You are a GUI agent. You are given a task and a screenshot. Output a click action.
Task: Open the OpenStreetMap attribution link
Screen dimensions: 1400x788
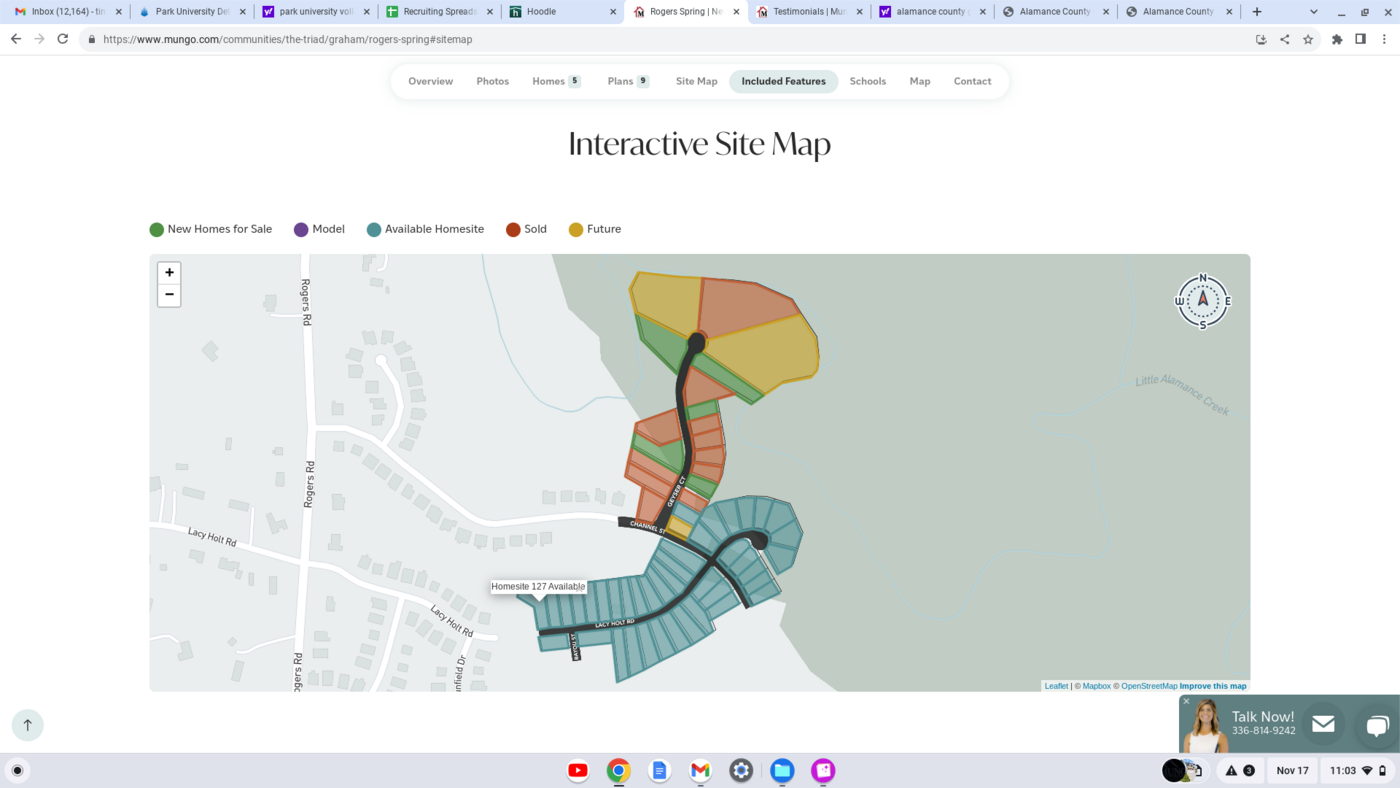click(x=1148, y=686)
